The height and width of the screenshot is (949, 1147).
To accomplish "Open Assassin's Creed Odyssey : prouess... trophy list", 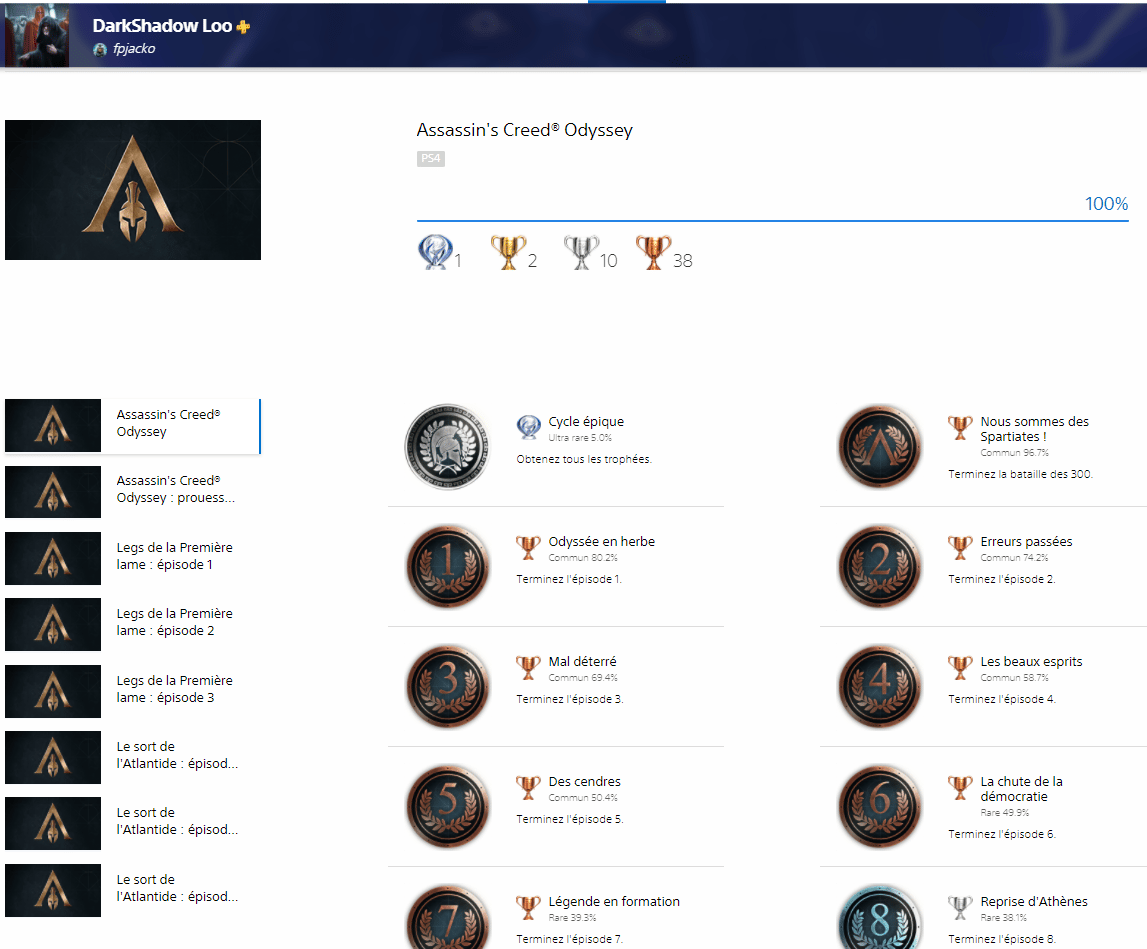I will (x=133, y=492).
